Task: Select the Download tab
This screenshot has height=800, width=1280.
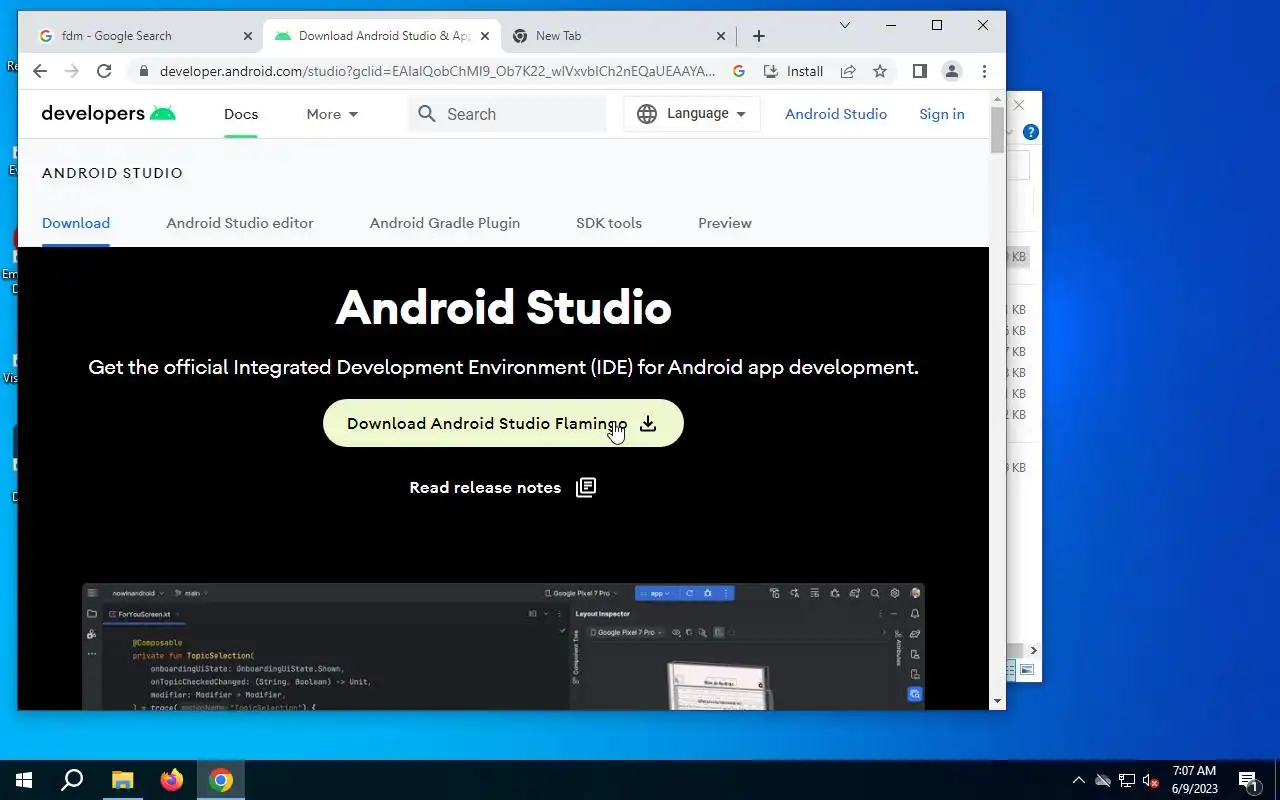Action: pos(76,223)
